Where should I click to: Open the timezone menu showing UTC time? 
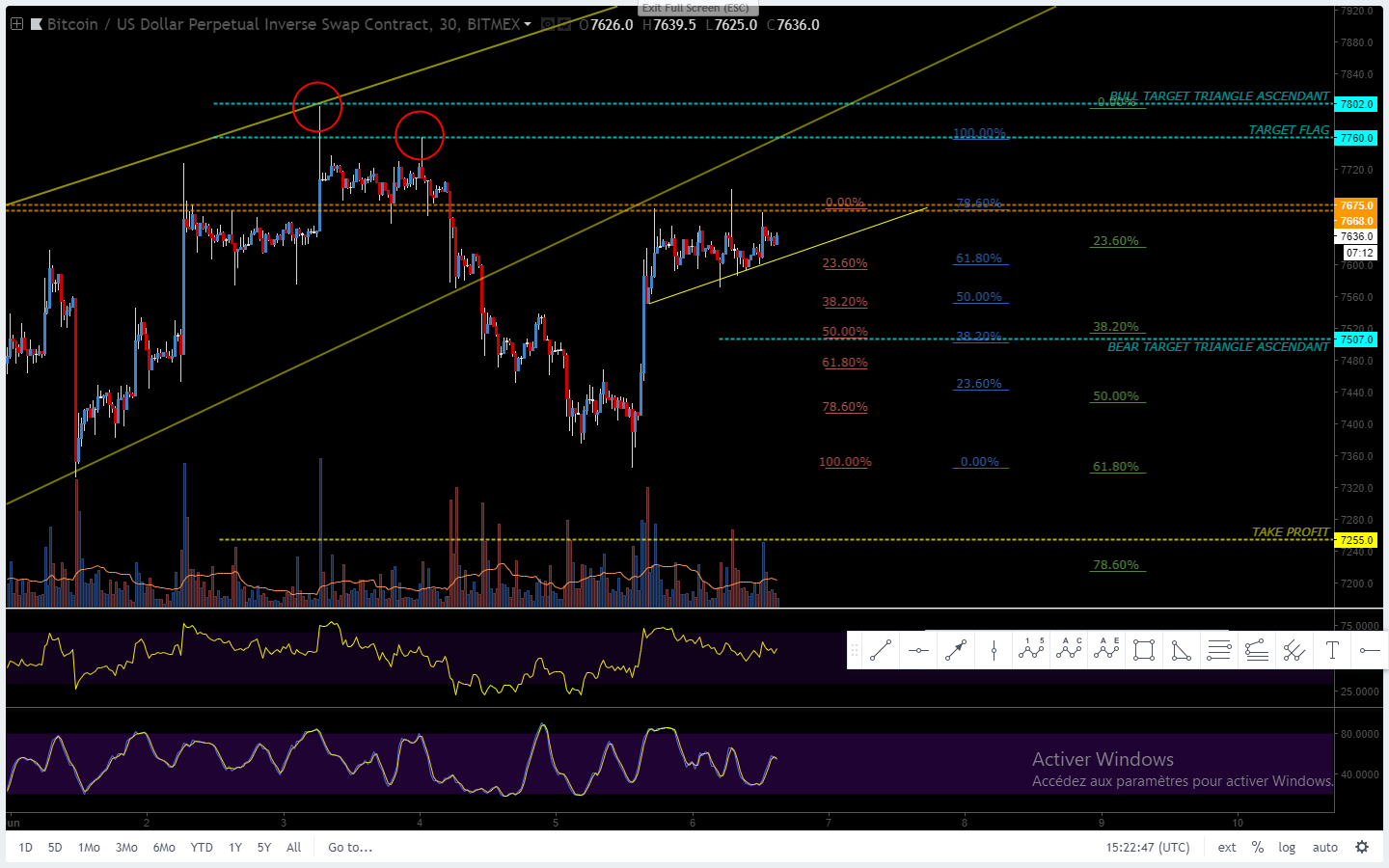click(1148, 848)
